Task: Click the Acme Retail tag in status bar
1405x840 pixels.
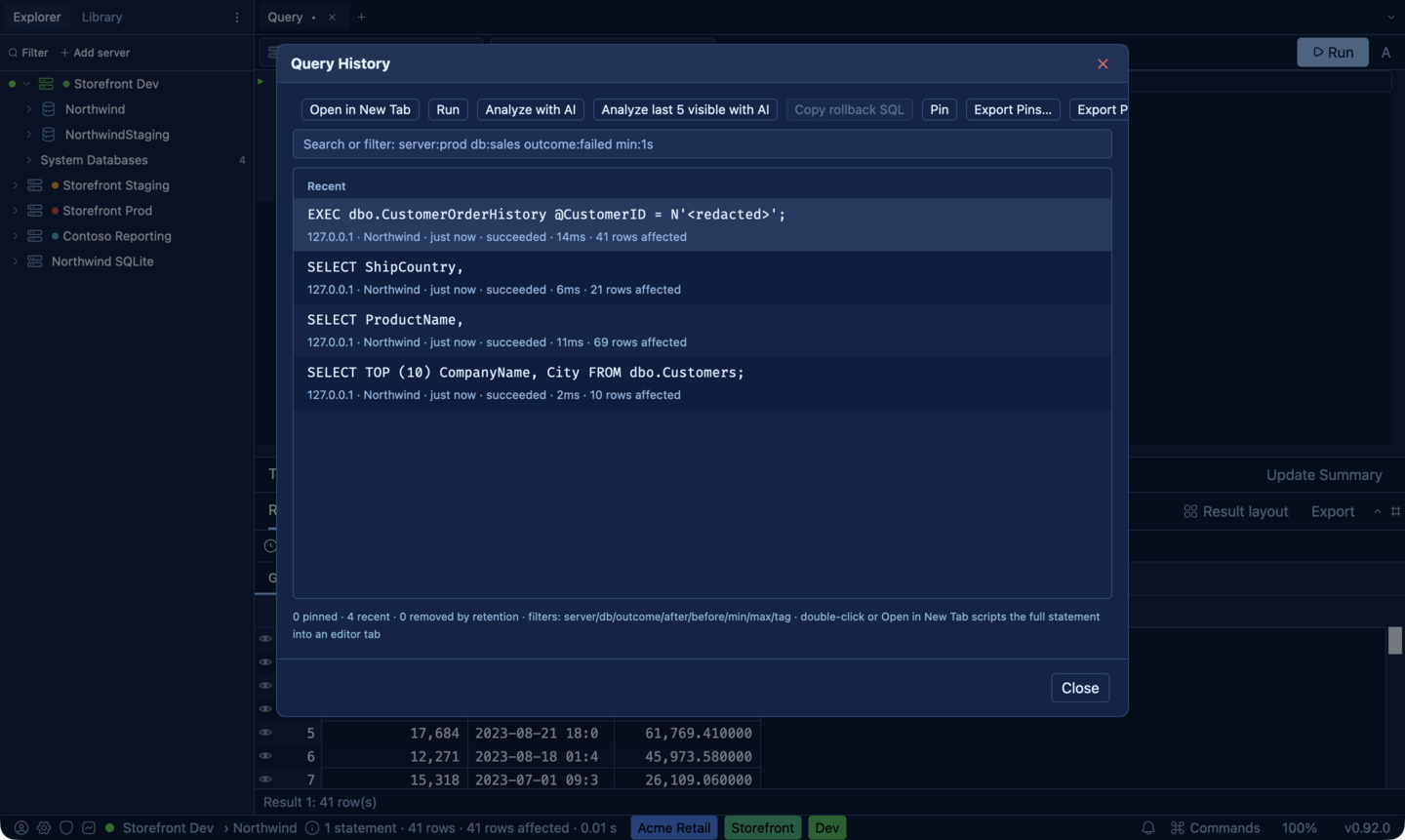Action: (x=674, y=827)
